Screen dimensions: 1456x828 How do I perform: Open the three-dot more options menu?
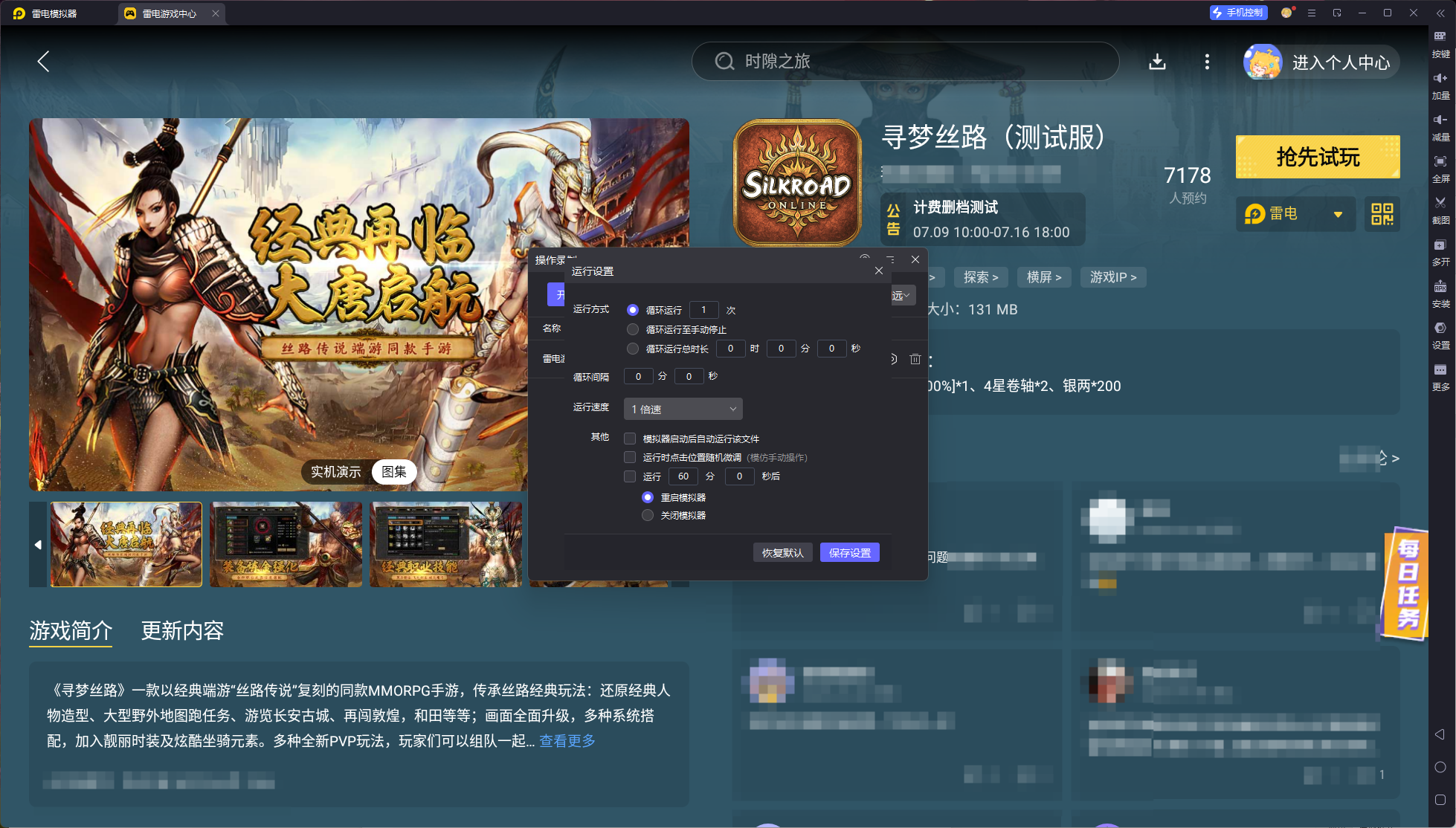coord(1206,62)
